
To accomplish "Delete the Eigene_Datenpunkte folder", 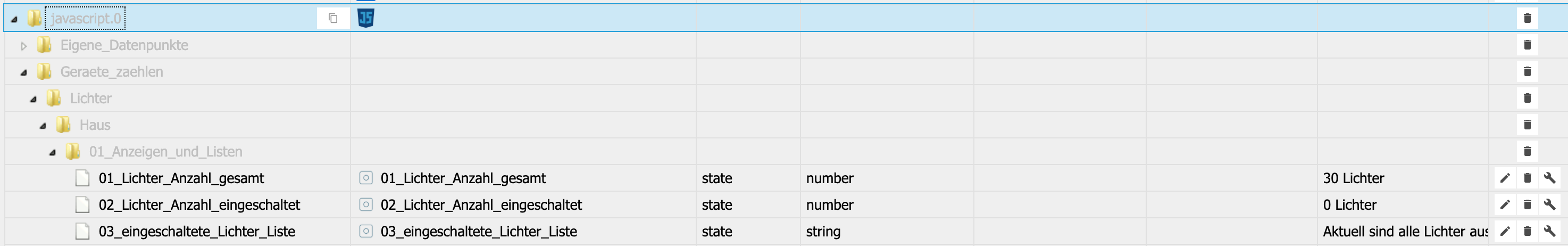I will click(1527, 45).
